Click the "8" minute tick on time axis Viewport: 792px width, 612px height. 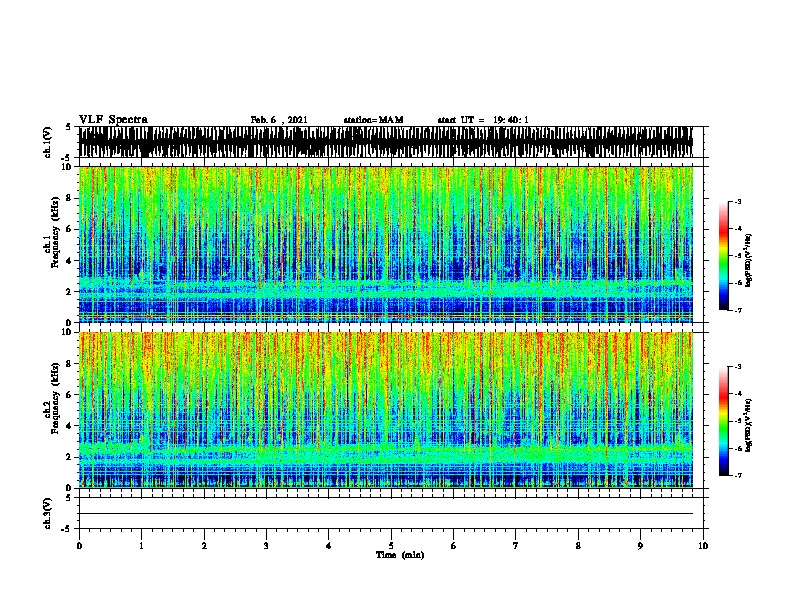[x=578, y=546]
